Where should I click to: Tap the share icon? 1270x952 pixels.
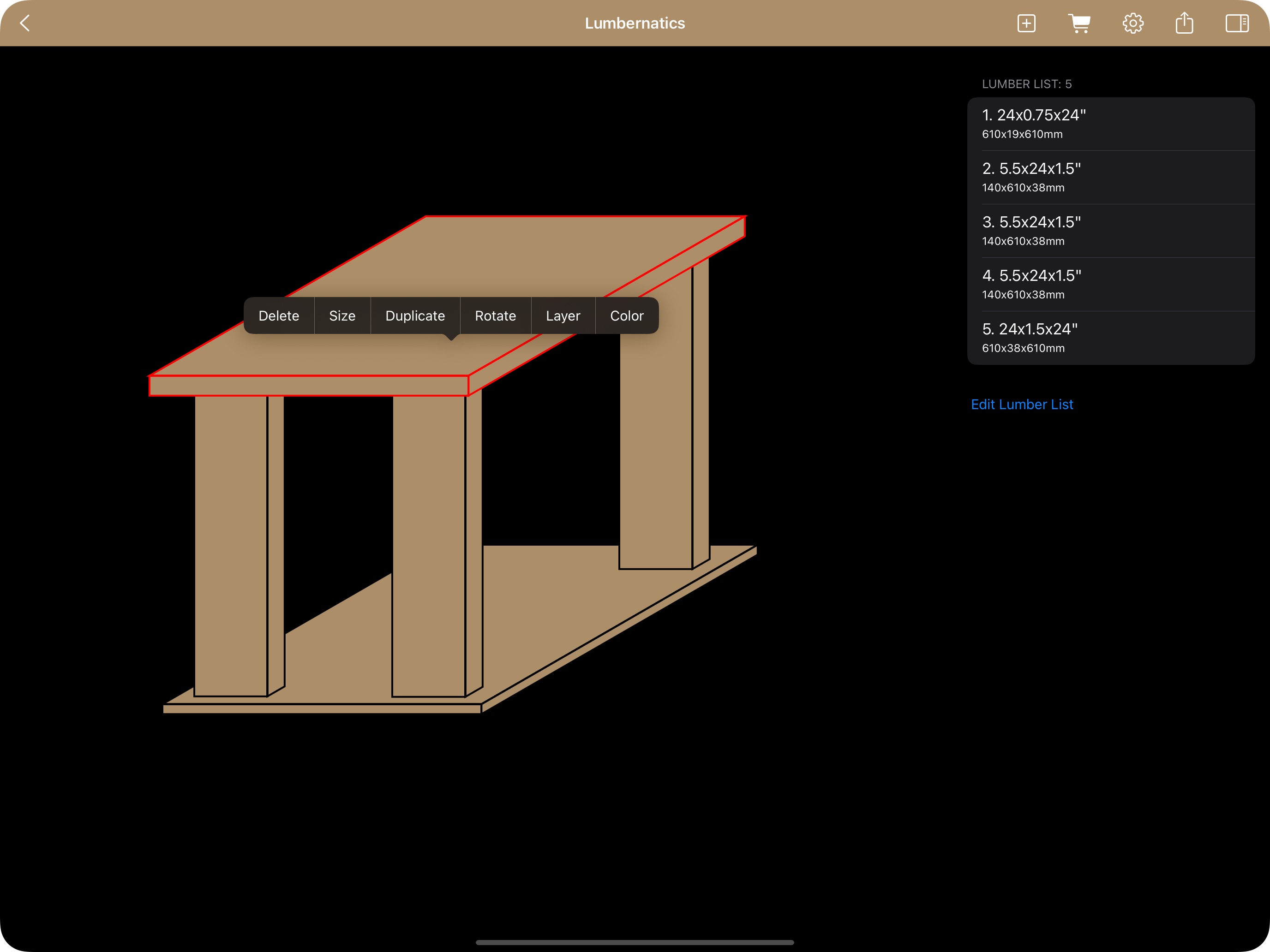pos(1185,23)
